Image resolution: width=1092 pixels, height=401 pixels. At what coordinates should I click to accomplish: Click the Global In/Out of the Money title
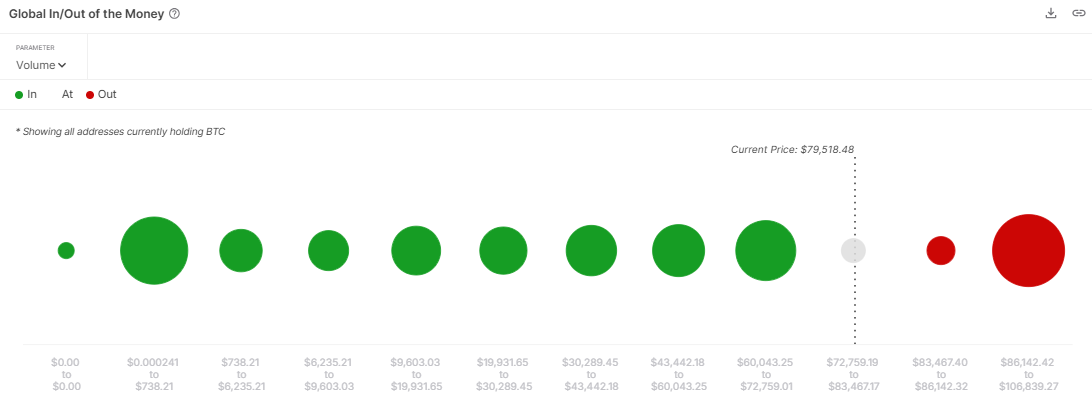[x=87, y=13]
